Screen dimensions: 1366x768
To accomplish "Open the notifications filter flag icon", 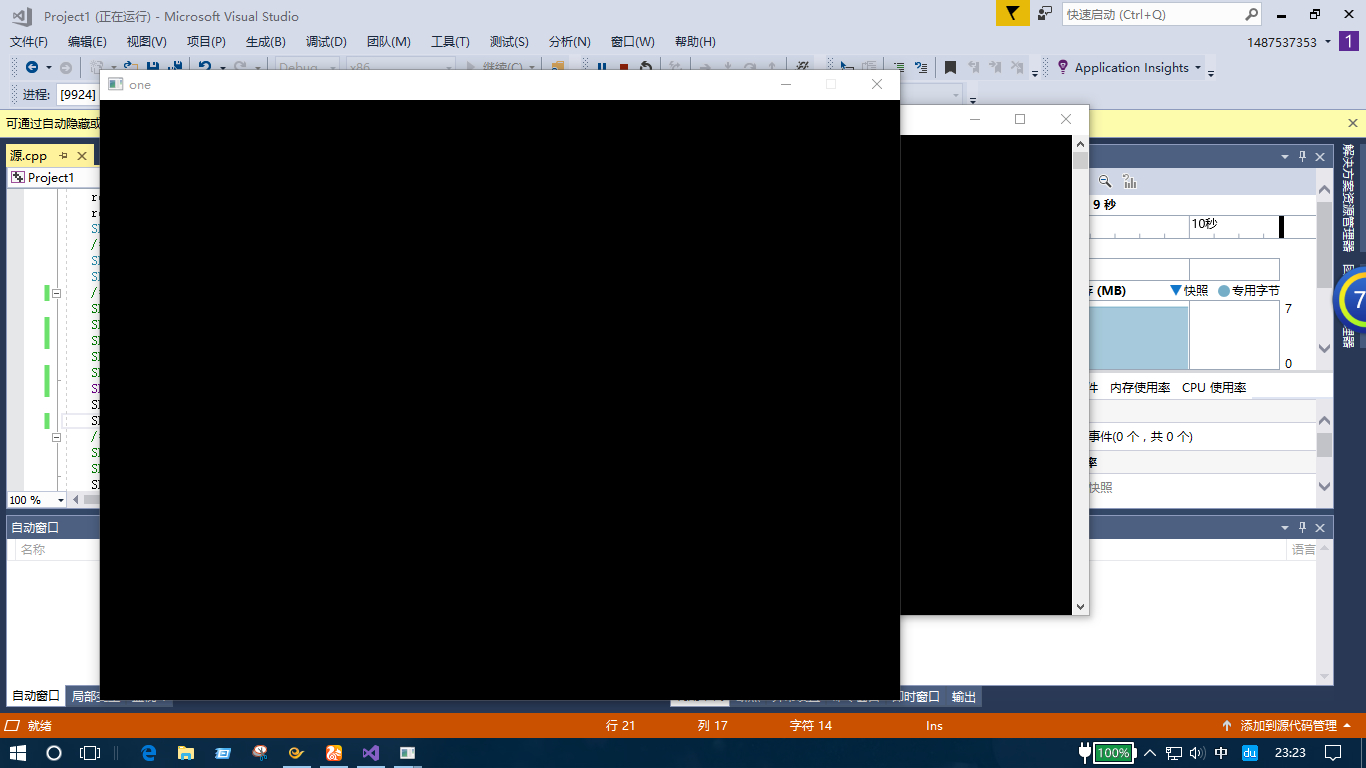I will pos(1013,13).
